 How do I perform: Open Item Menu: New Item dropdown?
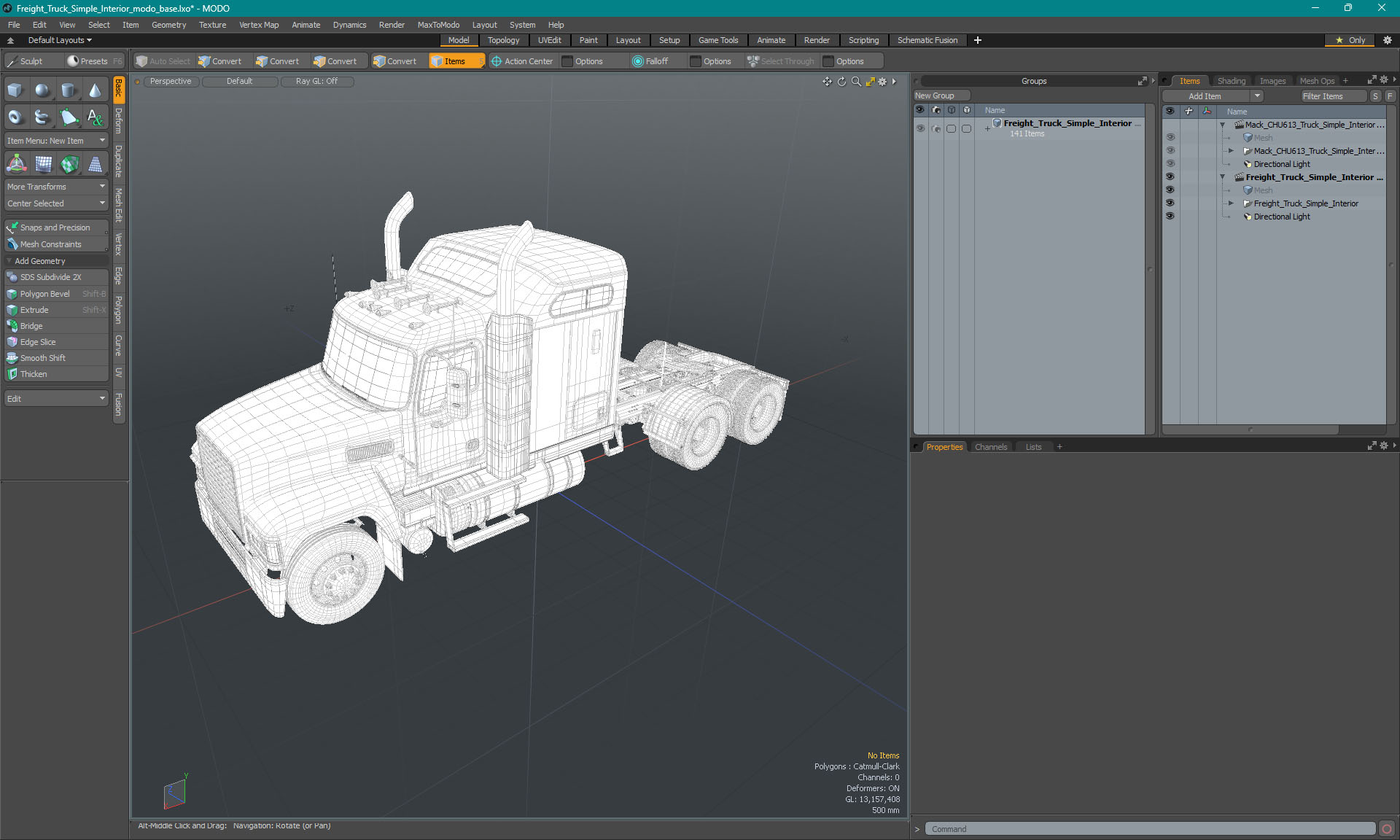point(56,141)
